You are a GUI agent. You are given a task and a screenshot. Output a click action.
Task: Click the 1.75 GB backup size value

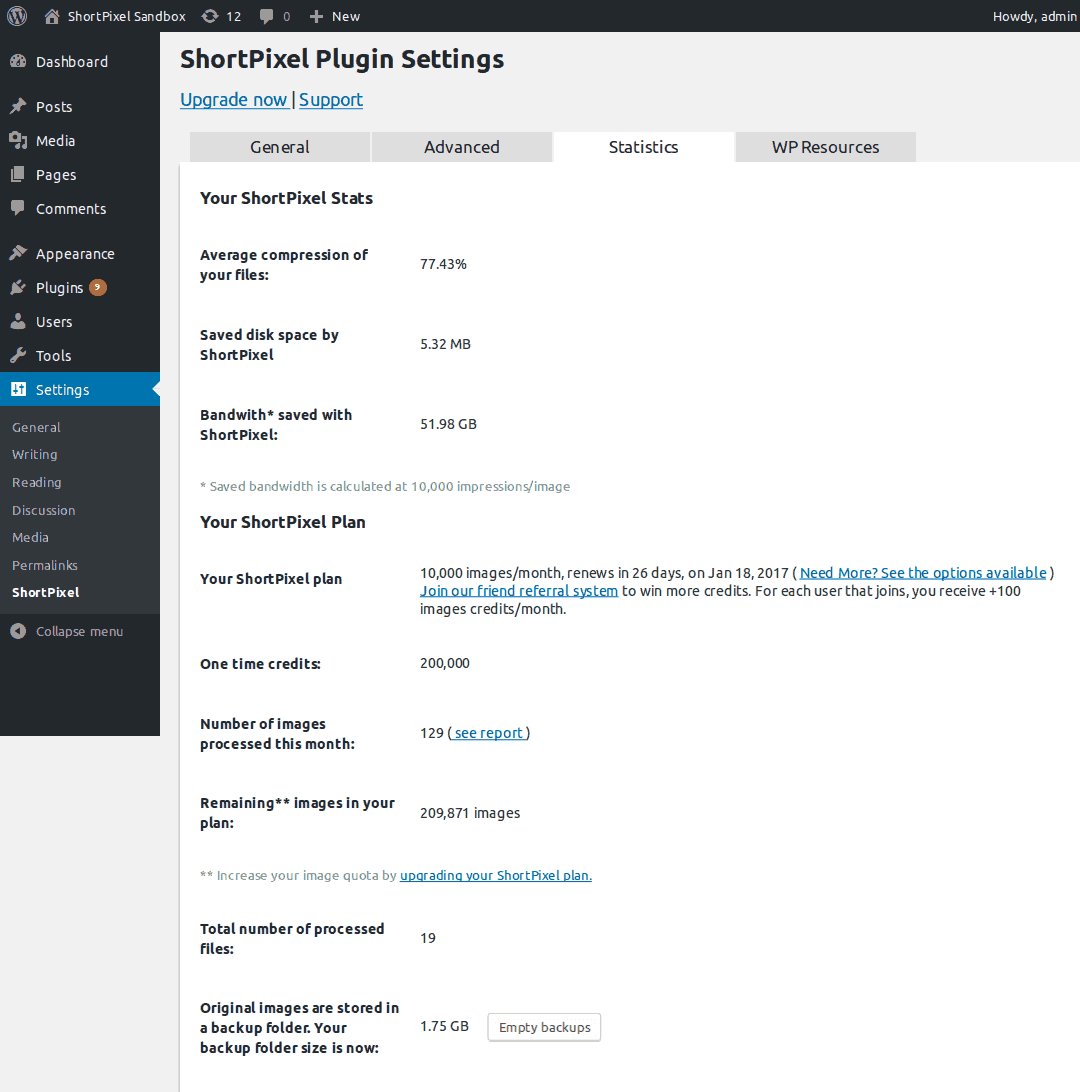444,1027
